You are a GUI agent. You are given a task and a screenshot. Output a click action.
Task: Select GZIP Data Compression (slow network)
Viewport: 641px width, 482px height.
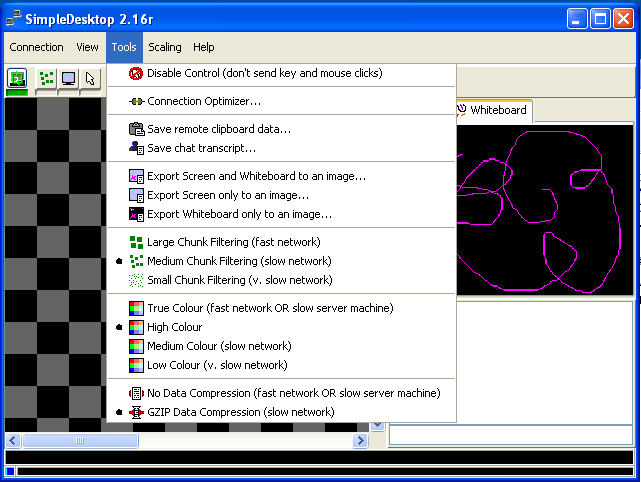point(281,412)
